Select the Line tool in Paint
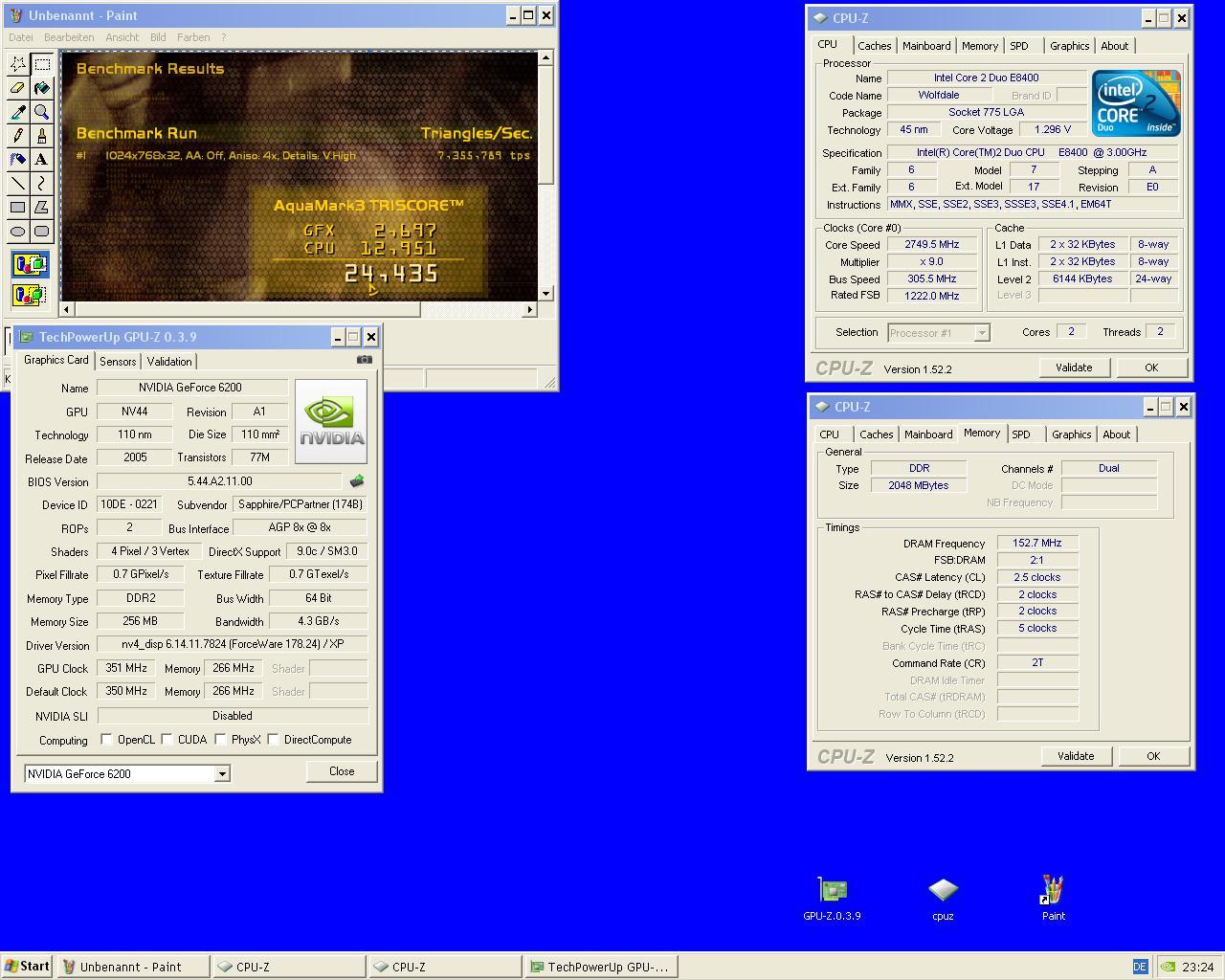Viewport: 1225px width, 980px height. point(18,183)
